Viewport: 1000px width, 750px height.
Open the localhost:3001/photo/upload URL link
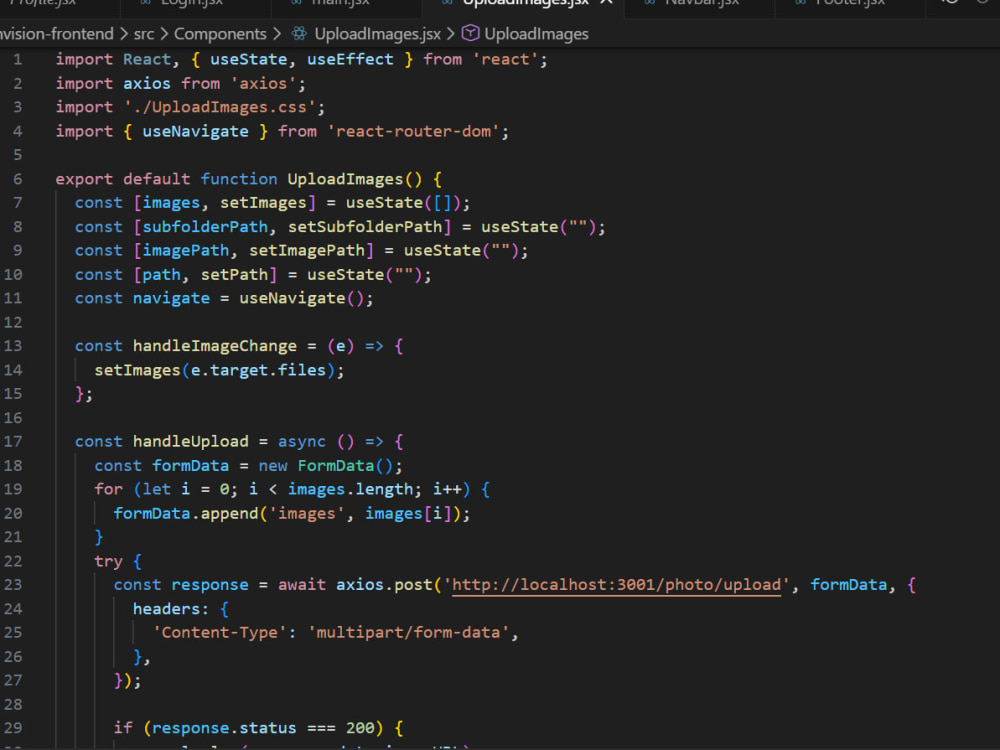click(x=616, y=585)
